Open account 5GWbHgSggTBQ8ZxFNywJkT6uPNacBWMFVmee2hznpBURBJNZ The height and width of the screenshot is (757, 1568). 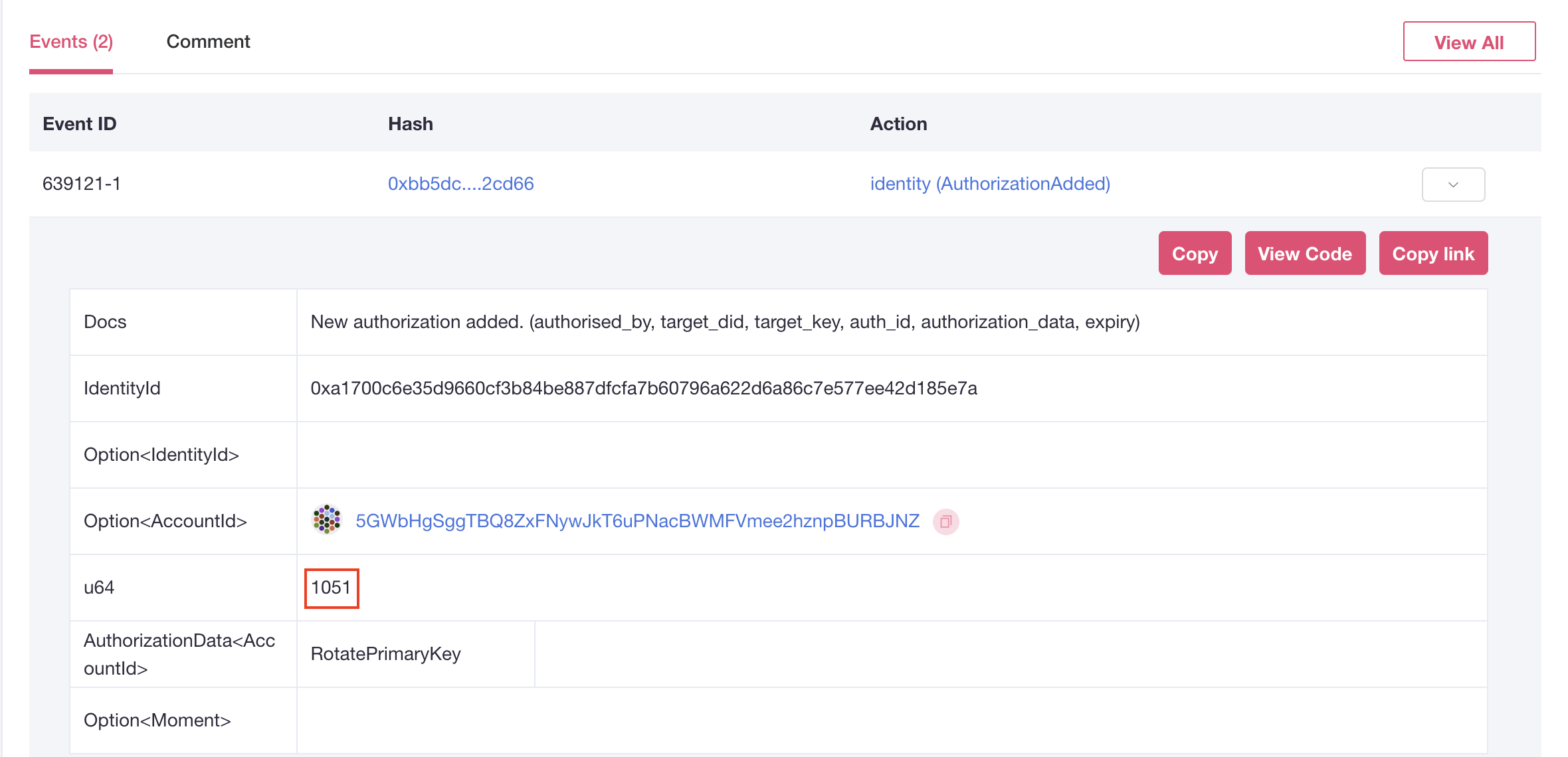tap(637, 521)
